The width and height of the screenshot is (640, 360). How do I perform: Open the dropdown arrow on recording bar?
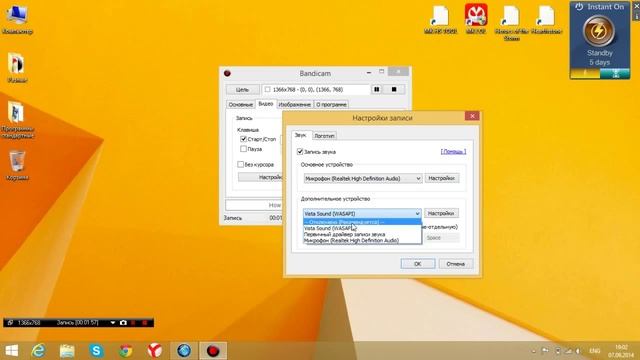113,322
